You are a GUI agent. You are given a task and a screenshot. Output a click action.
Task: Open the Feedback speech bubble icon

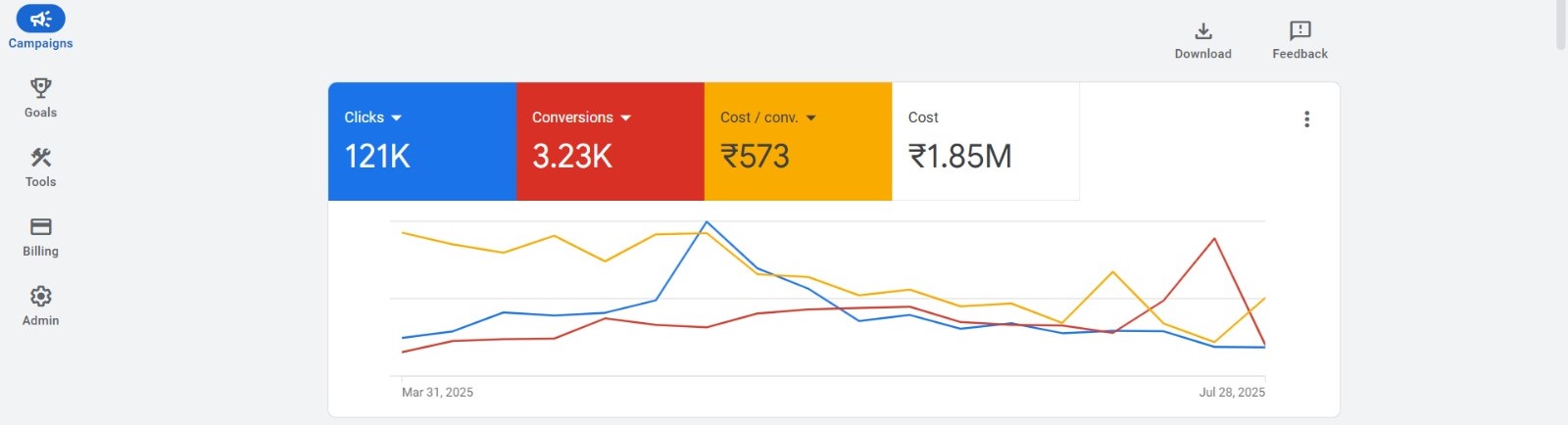pos(1299,31)
